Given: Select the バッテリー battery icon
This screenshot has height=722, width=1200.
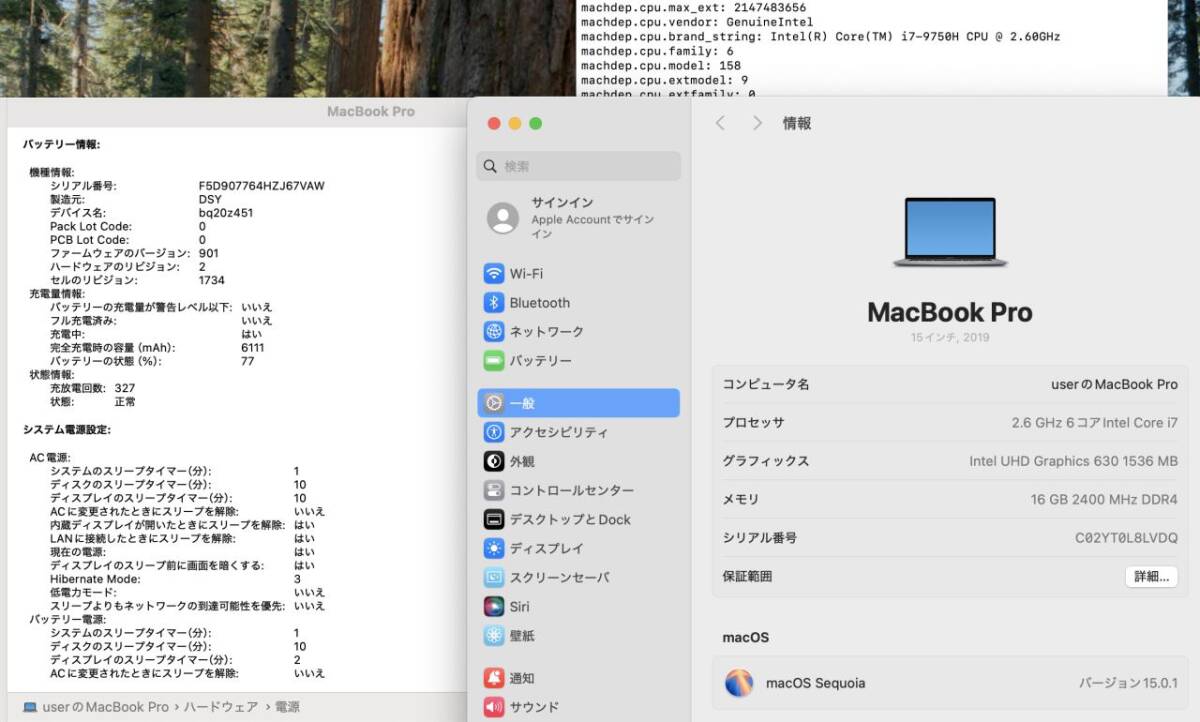Looking at the screenshot, I should (x=493, y=360).
